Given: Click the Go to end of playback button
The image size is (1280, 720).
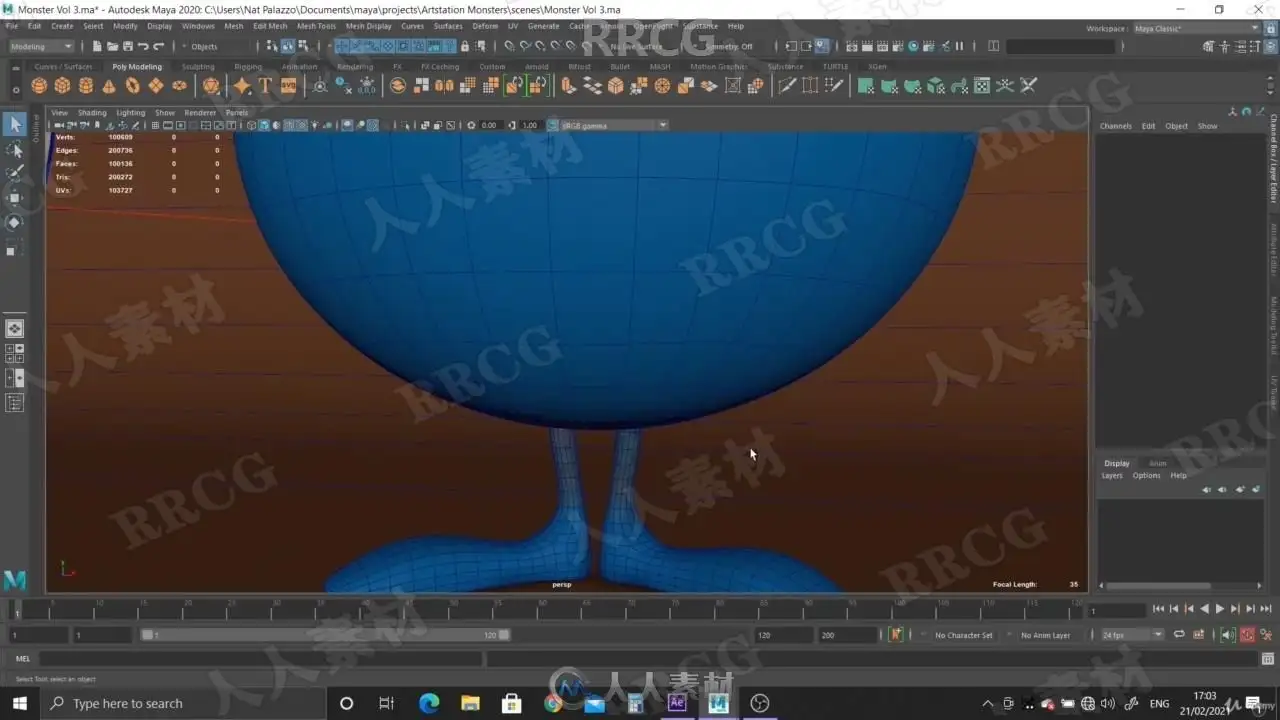Looking at the screenshot, I should coord(1265,609).
